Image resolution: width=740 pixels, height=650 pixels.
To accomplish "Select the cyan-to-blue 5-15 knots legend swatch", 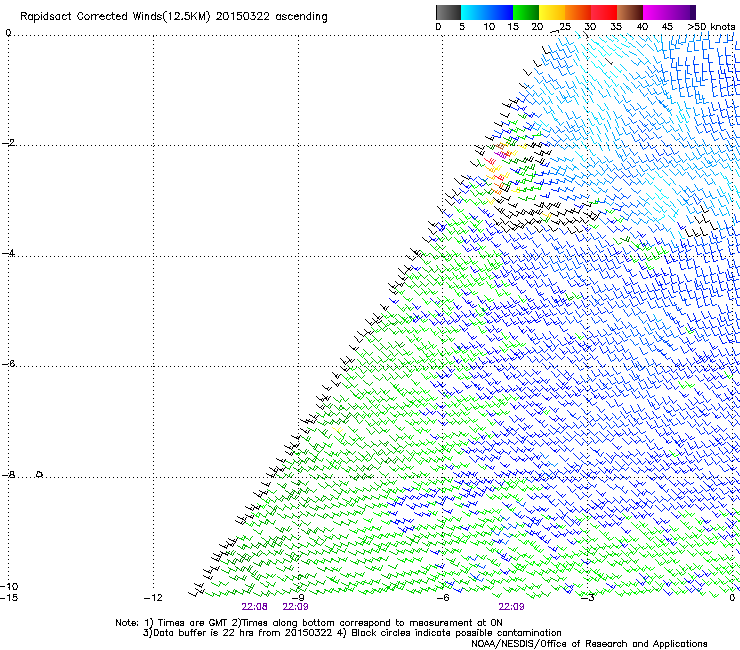I will tap(487, 12).
